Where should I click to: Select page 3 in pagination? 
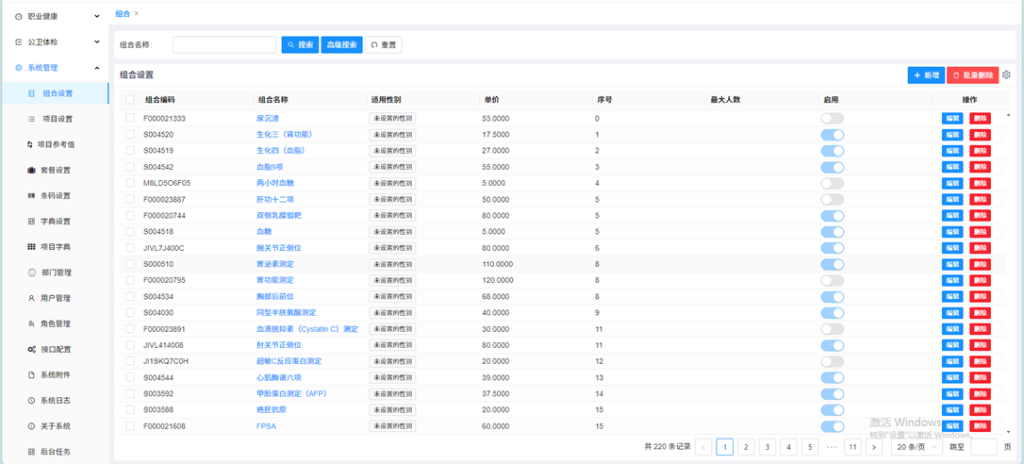(x=767, y=447)
